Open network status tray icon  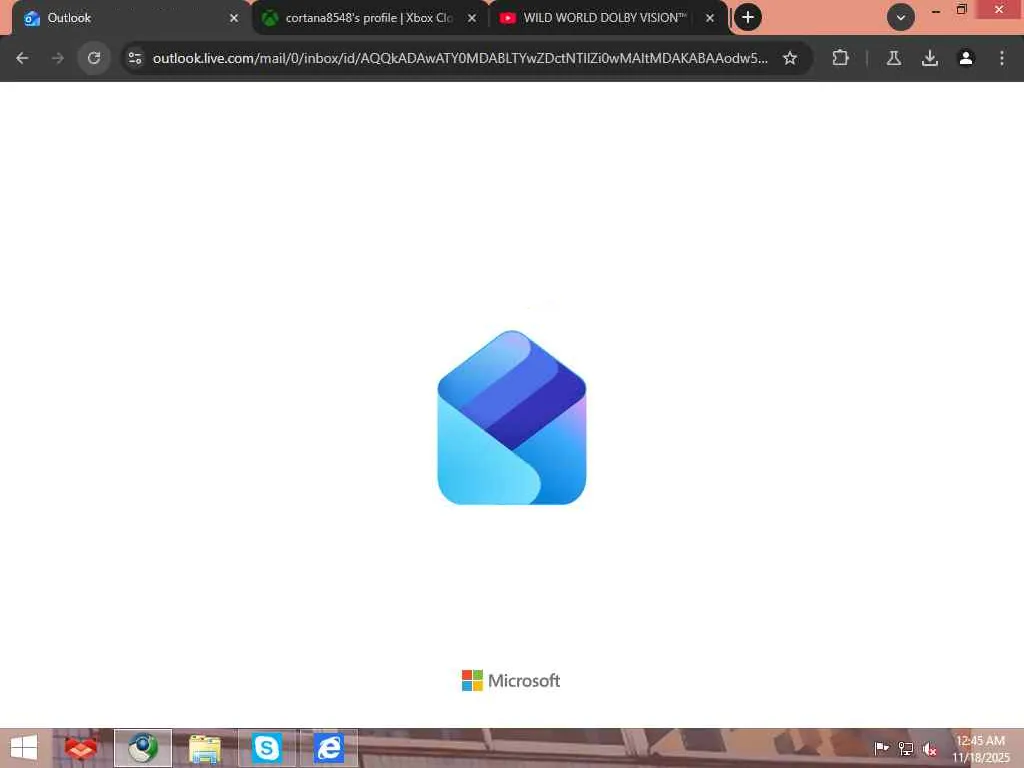pos(906,748)
